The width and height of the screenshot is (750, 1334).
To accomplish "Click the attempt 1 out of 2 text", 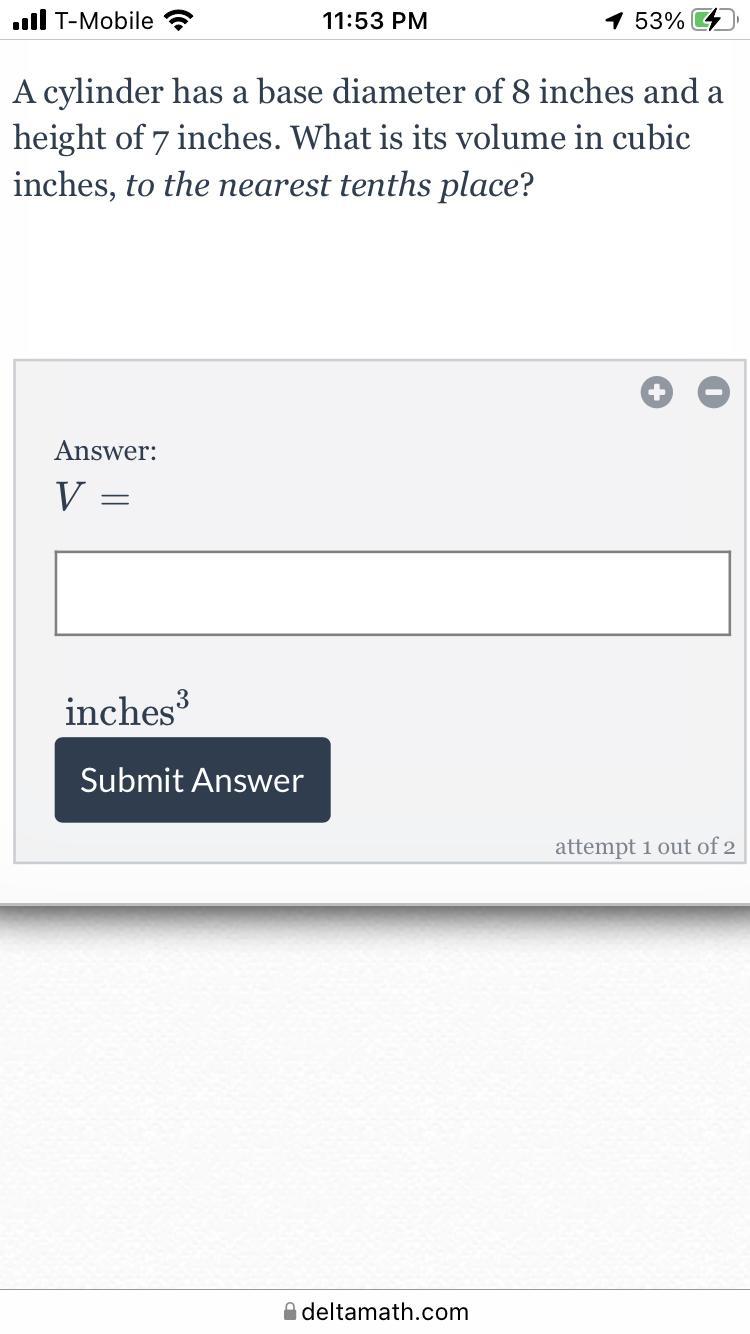I will tap(645, 847).
